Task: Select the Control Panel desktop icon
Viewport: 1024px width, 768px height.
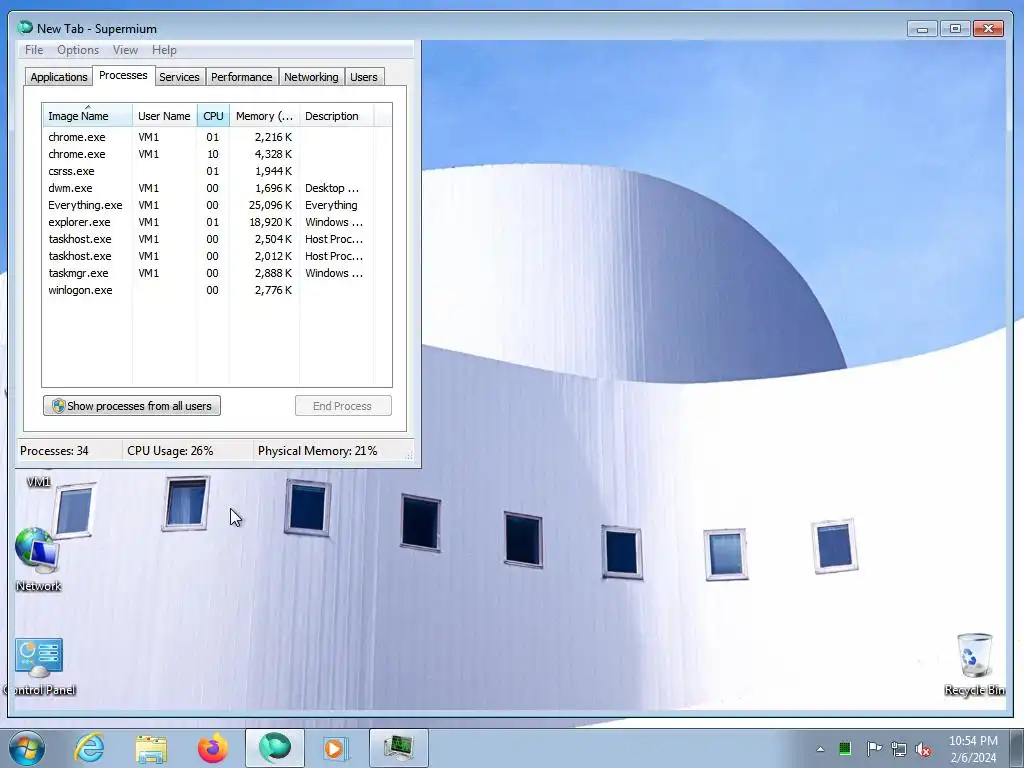Action: click(39, 666)
